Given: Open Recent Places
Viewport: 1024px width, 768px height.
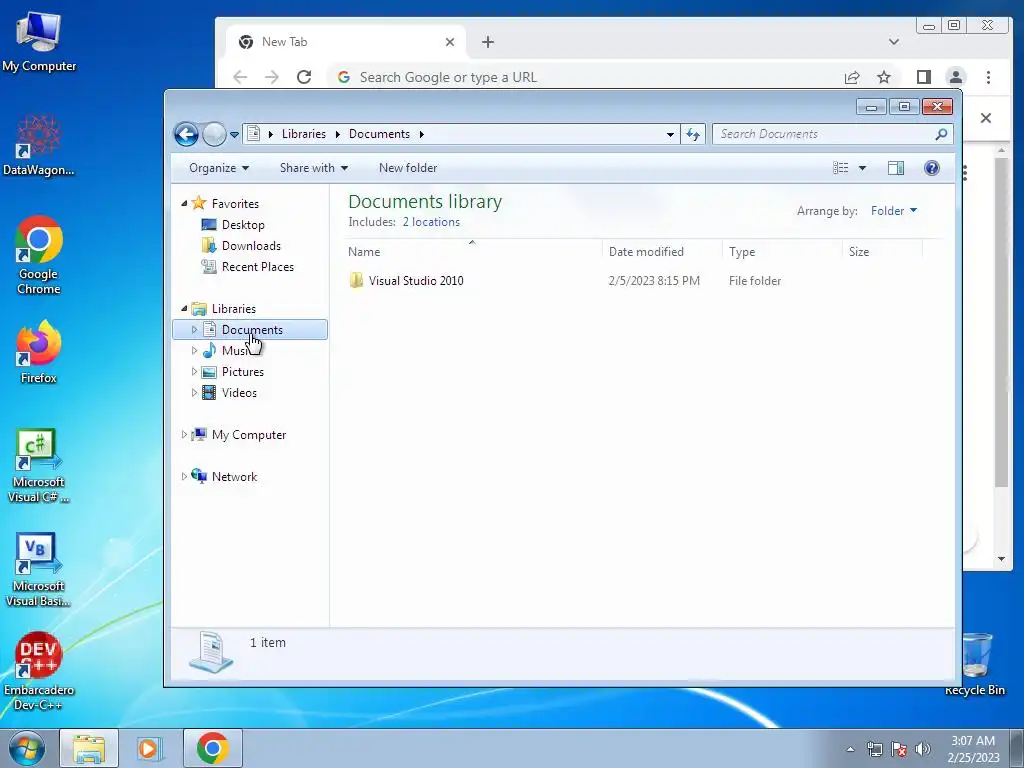Looking at the screenshot, I should pos(257,266).
